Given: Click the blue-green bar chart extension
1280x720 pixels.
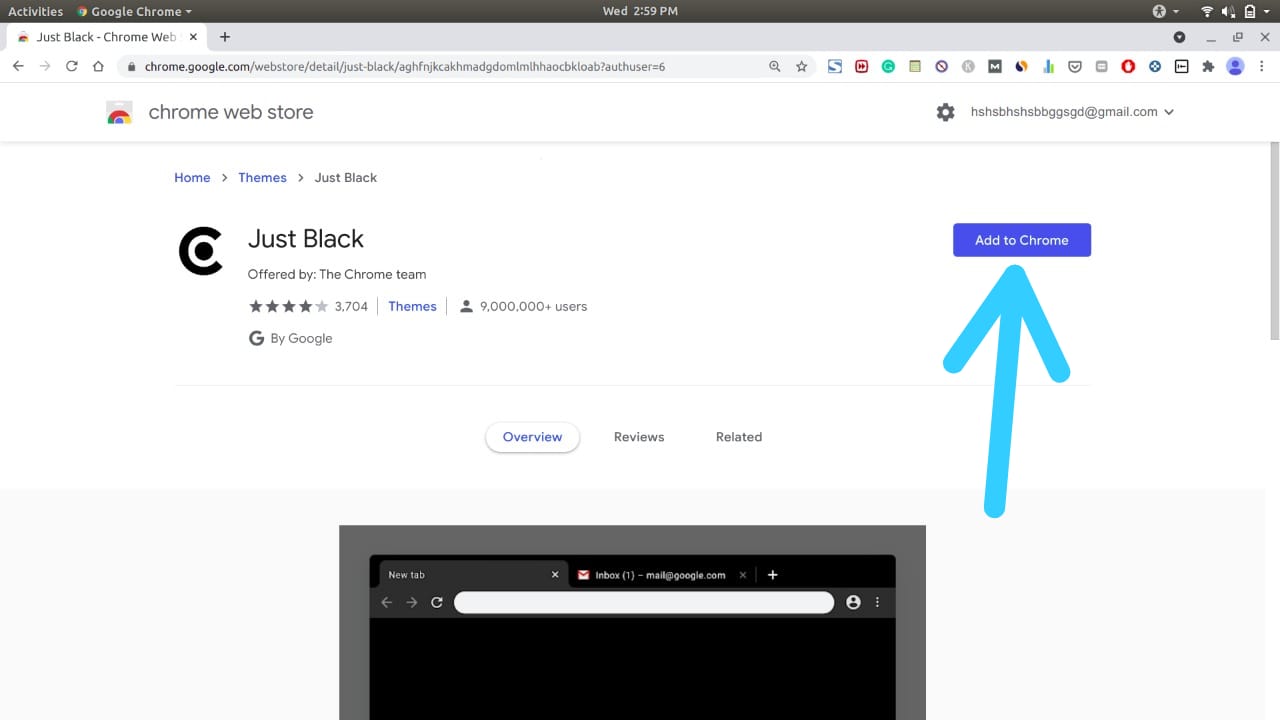Looking at the screenshot, I should click(1048, 66).
